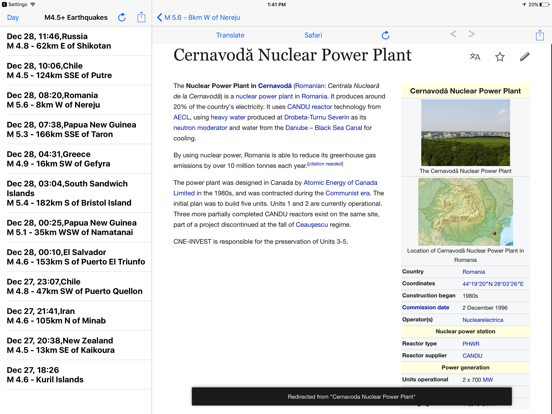Screen dimensions: 552x414
Task: Open the Translate option
Action: point(230,35)
